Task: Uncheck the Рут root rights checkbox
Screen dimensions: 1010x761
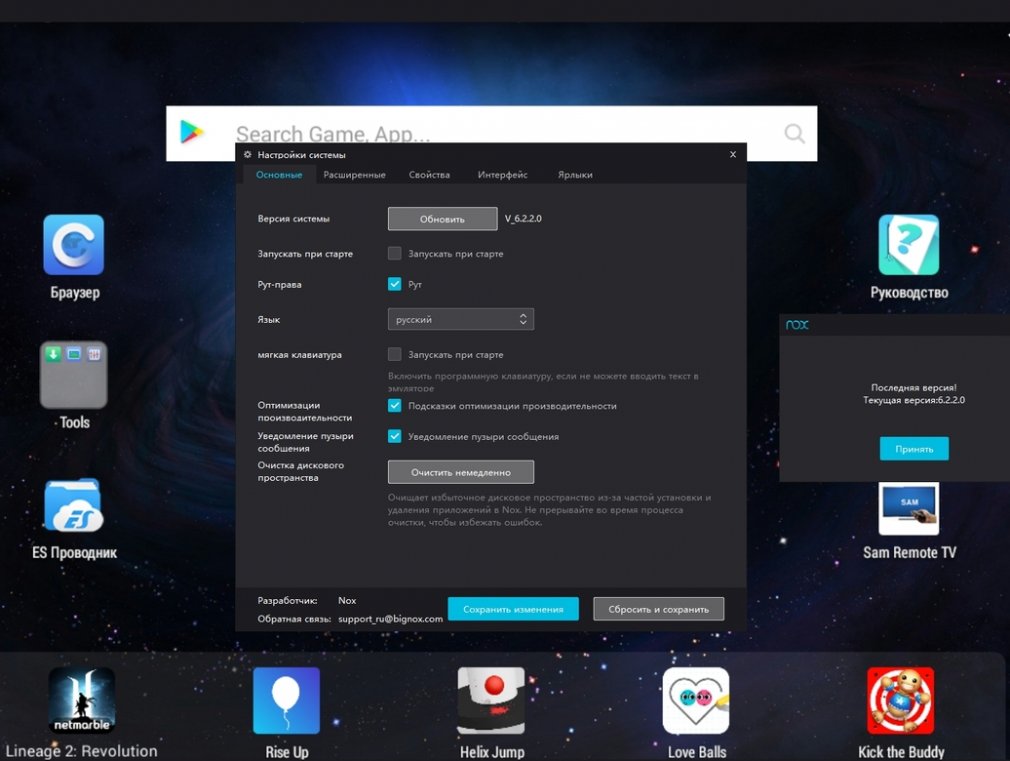Action: (x=395, y=284)
